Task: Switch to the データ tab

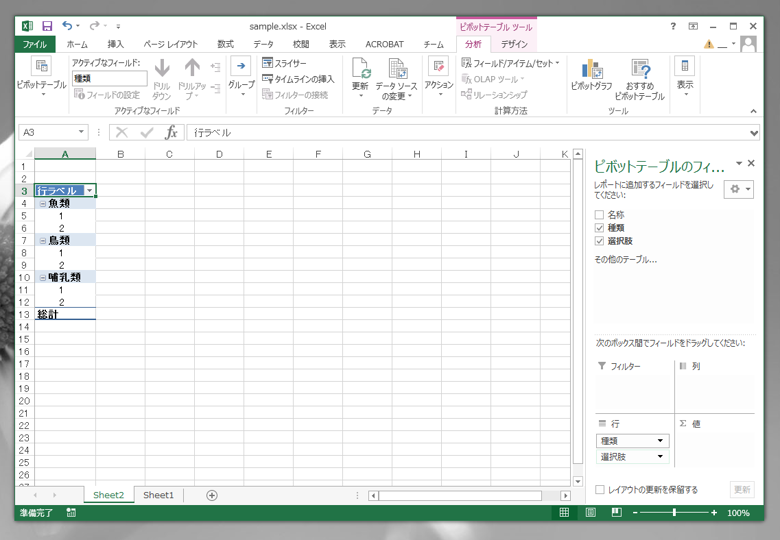Action: click(x=264, y=44)
